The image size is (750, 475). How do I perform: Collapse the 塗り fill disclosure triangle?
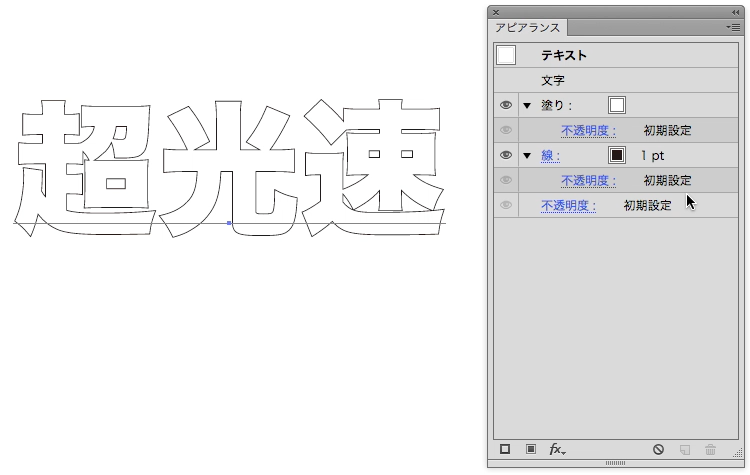527,105
